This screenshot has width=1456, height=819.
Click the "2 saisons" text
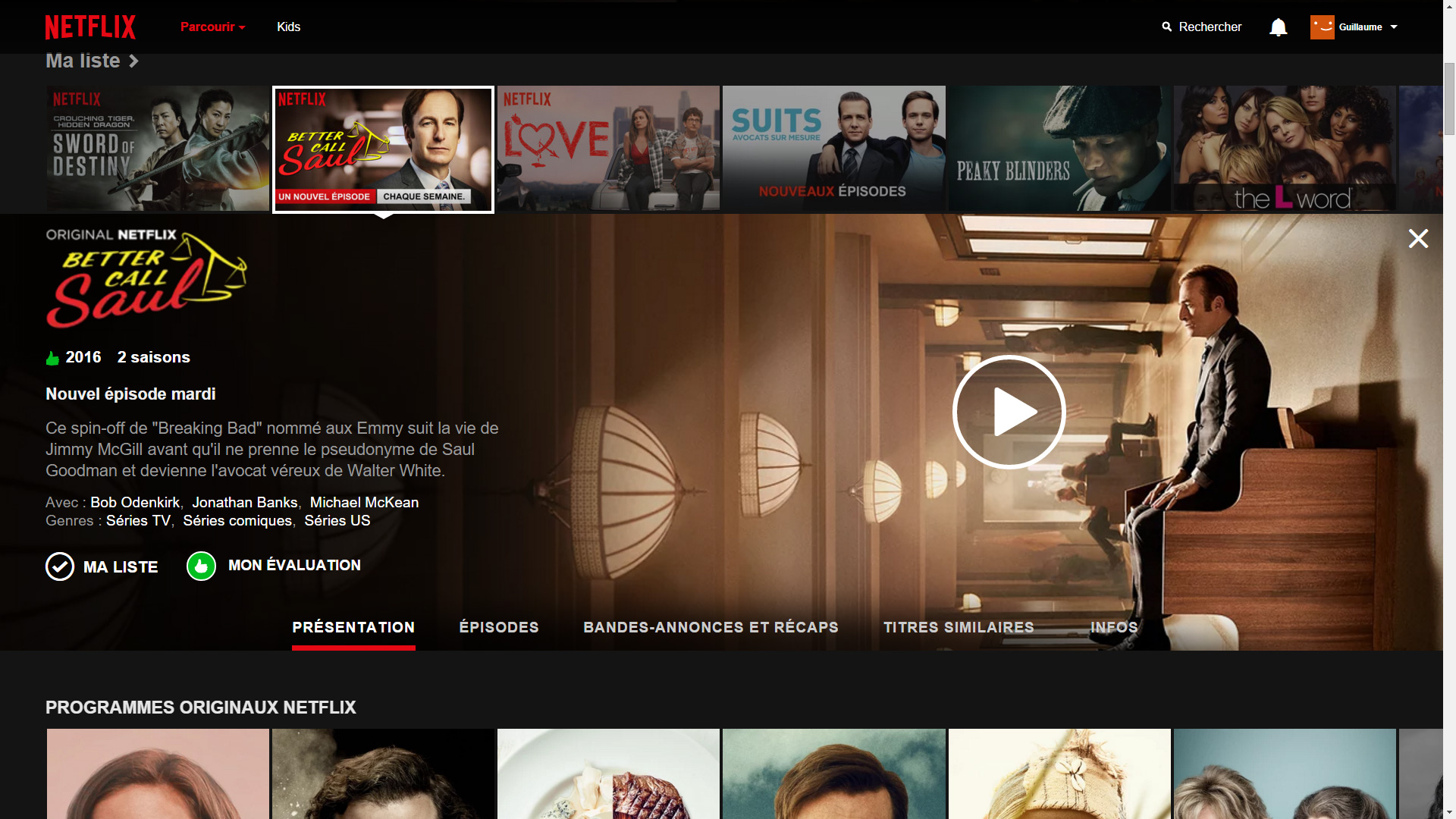coord(154,358)
